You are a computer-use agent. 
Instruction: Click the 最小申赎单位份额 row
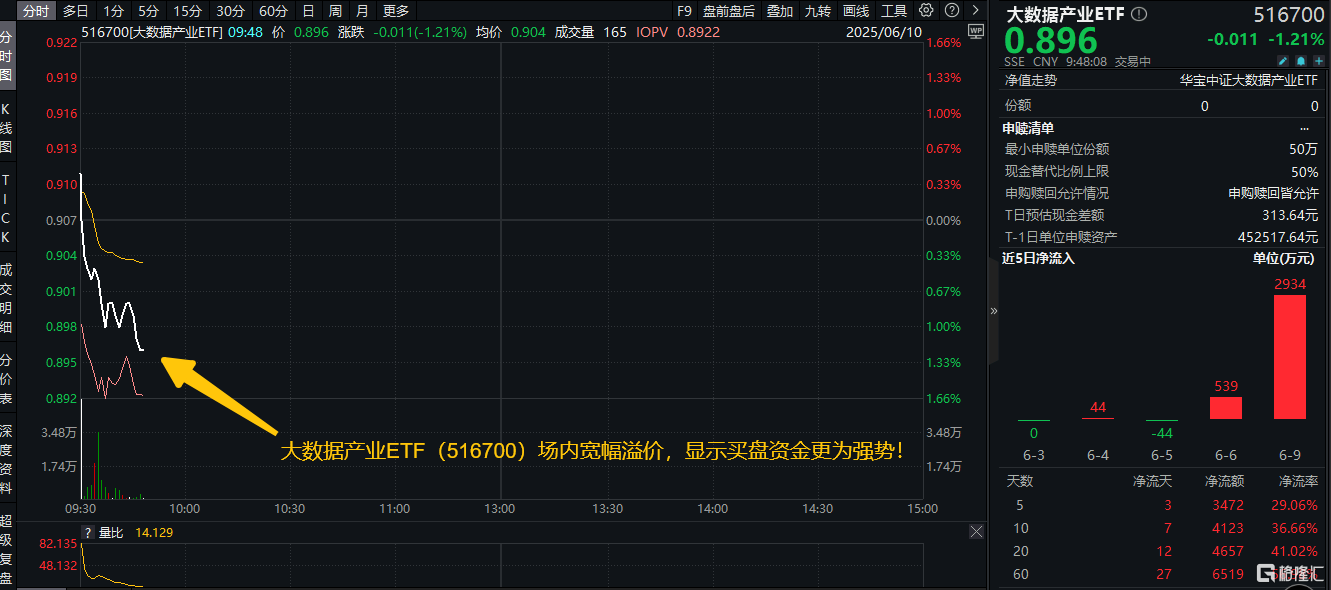coord(1161,149)
